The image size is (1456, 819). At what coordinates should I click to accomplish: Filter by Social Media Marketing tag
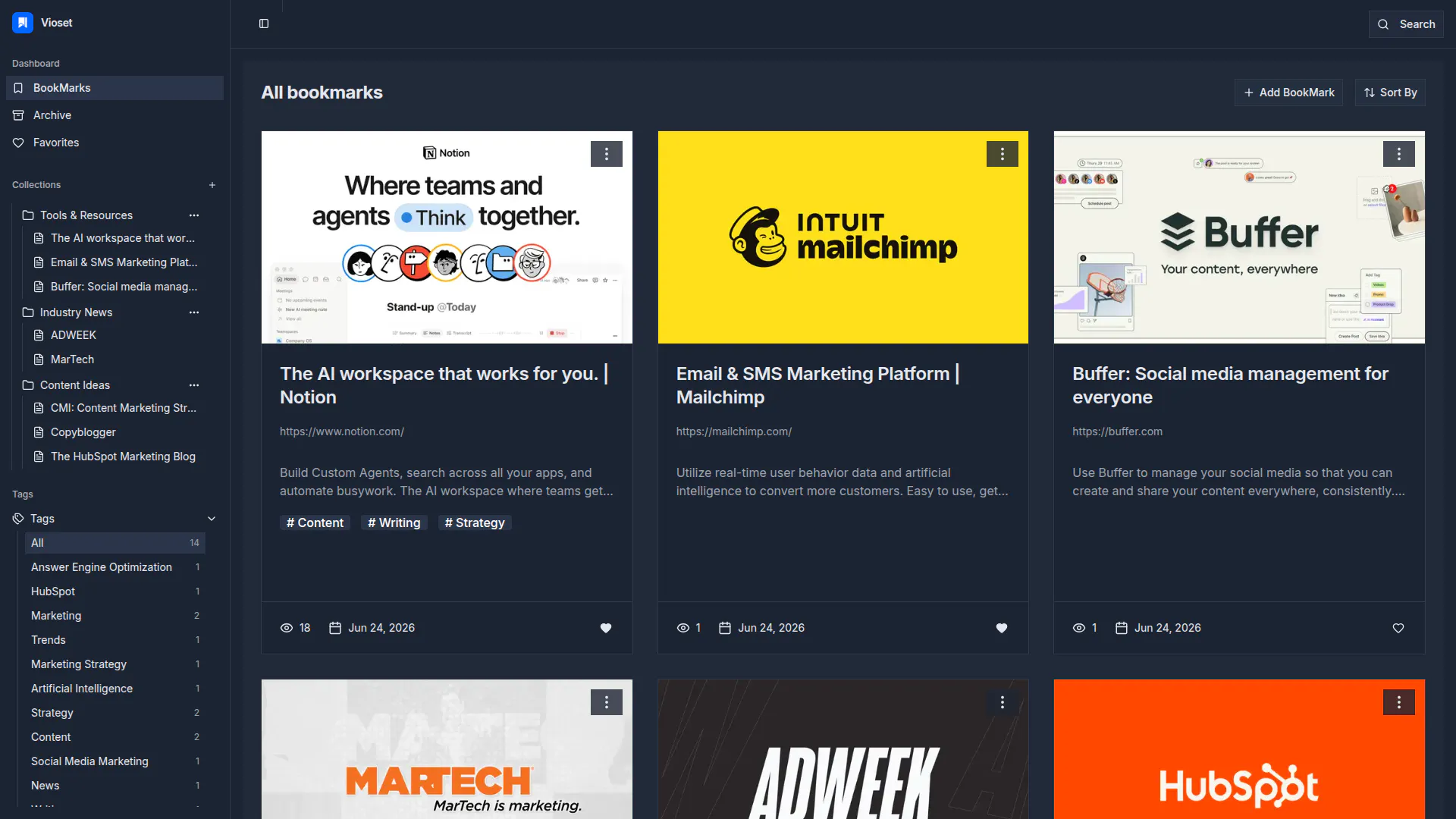click(x=115, y=761)
